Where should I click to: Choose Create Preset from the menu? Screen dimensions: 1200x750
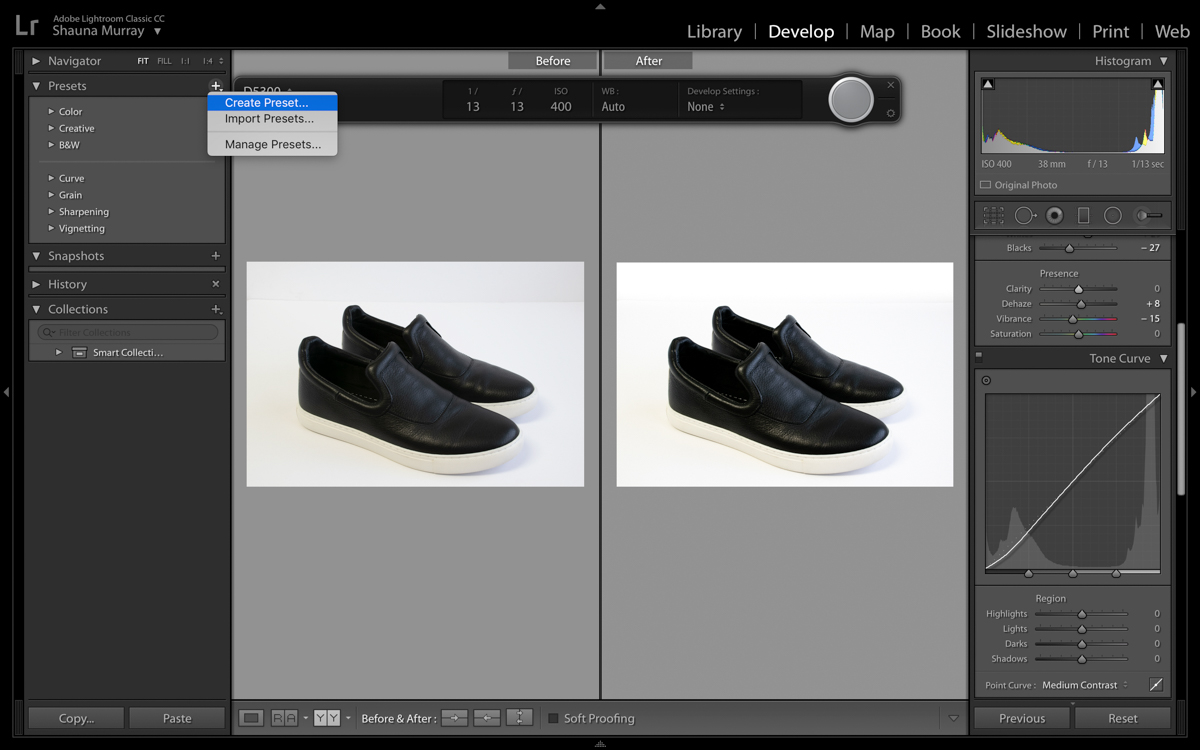tap(267, 102)
